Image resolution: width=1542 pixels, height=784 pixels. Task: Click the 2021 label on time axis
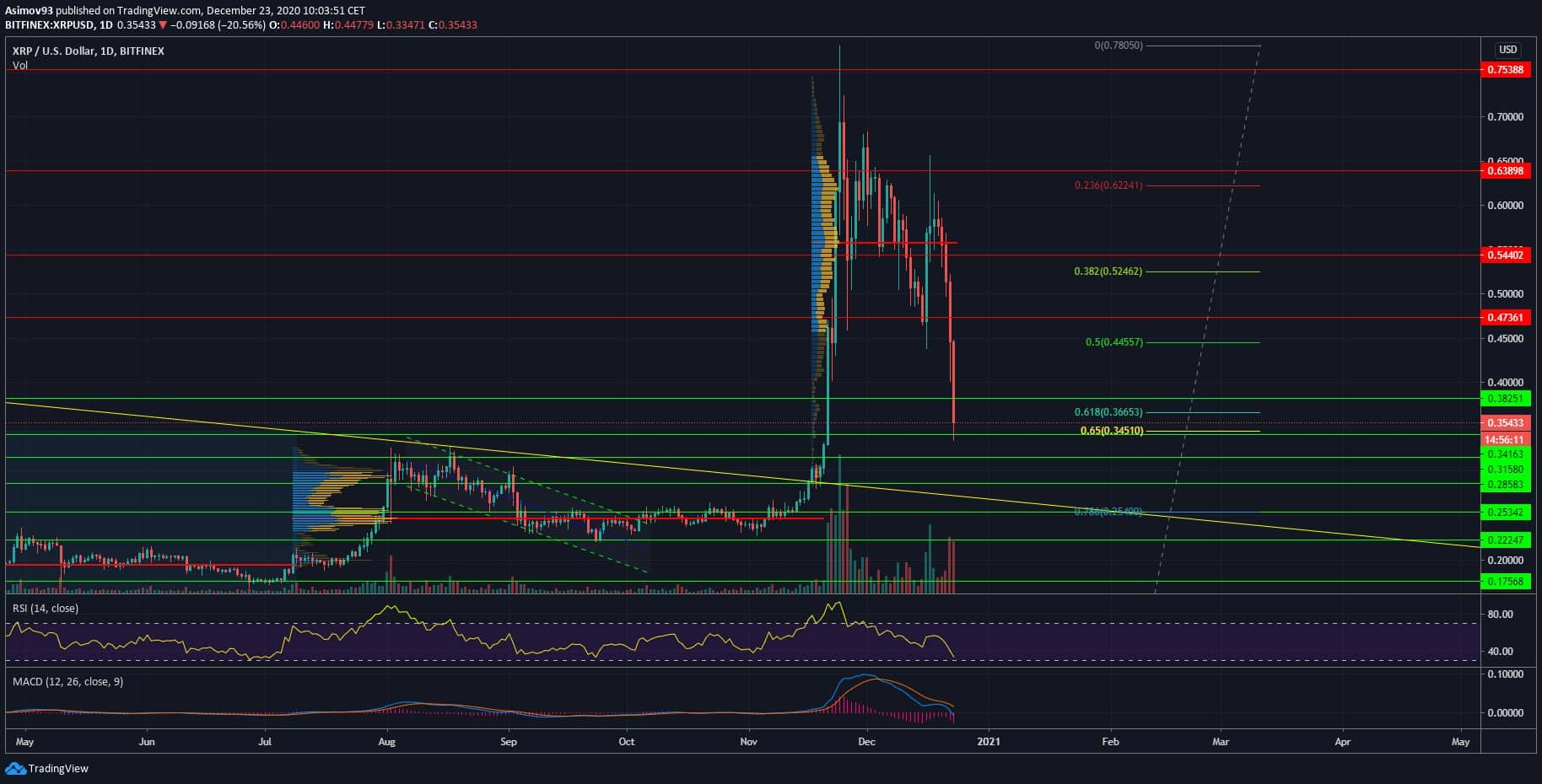(x=988, y=742)
